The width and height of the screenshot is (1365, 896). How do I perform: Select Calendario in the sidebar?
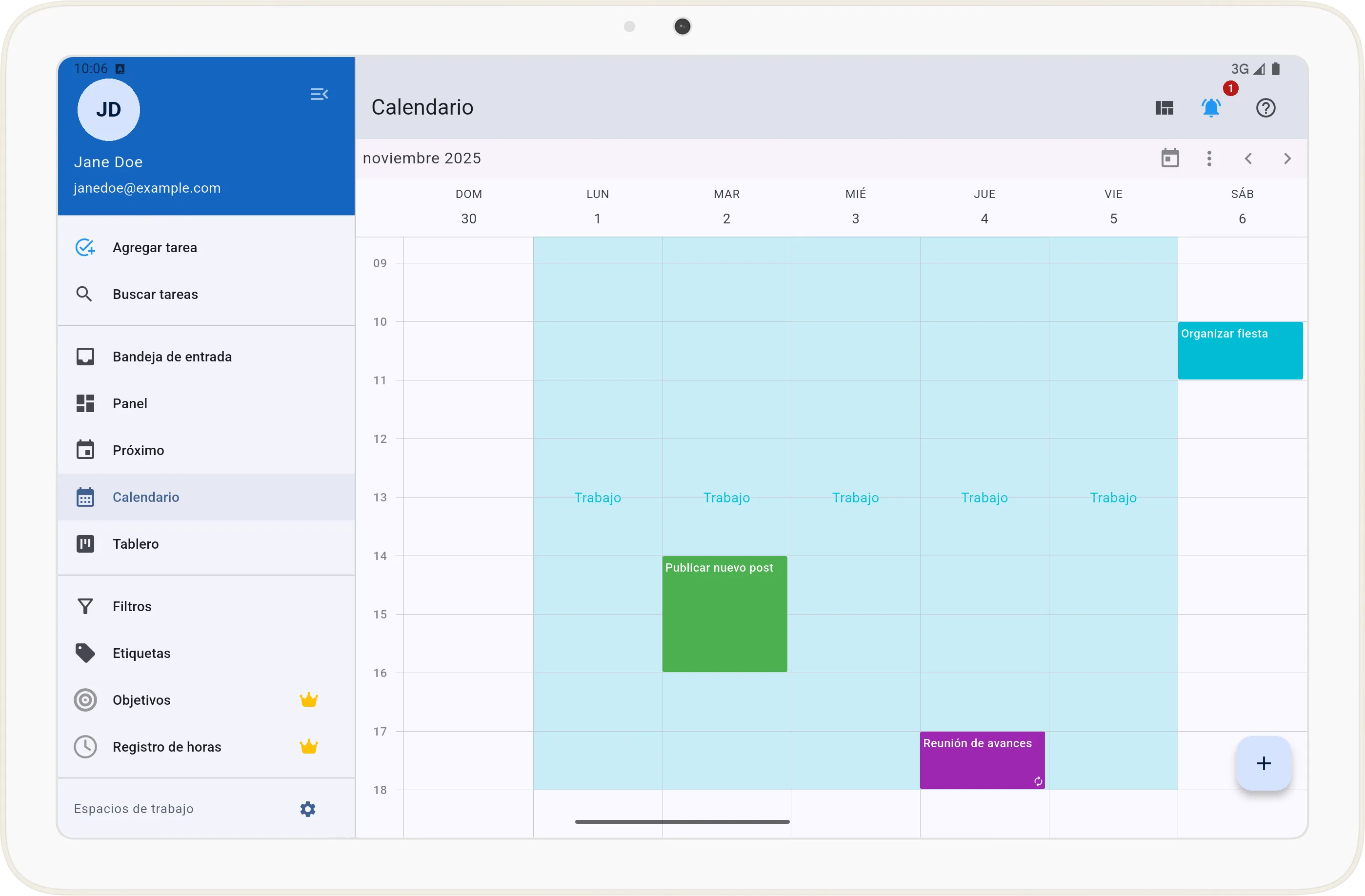click(146, 497)
